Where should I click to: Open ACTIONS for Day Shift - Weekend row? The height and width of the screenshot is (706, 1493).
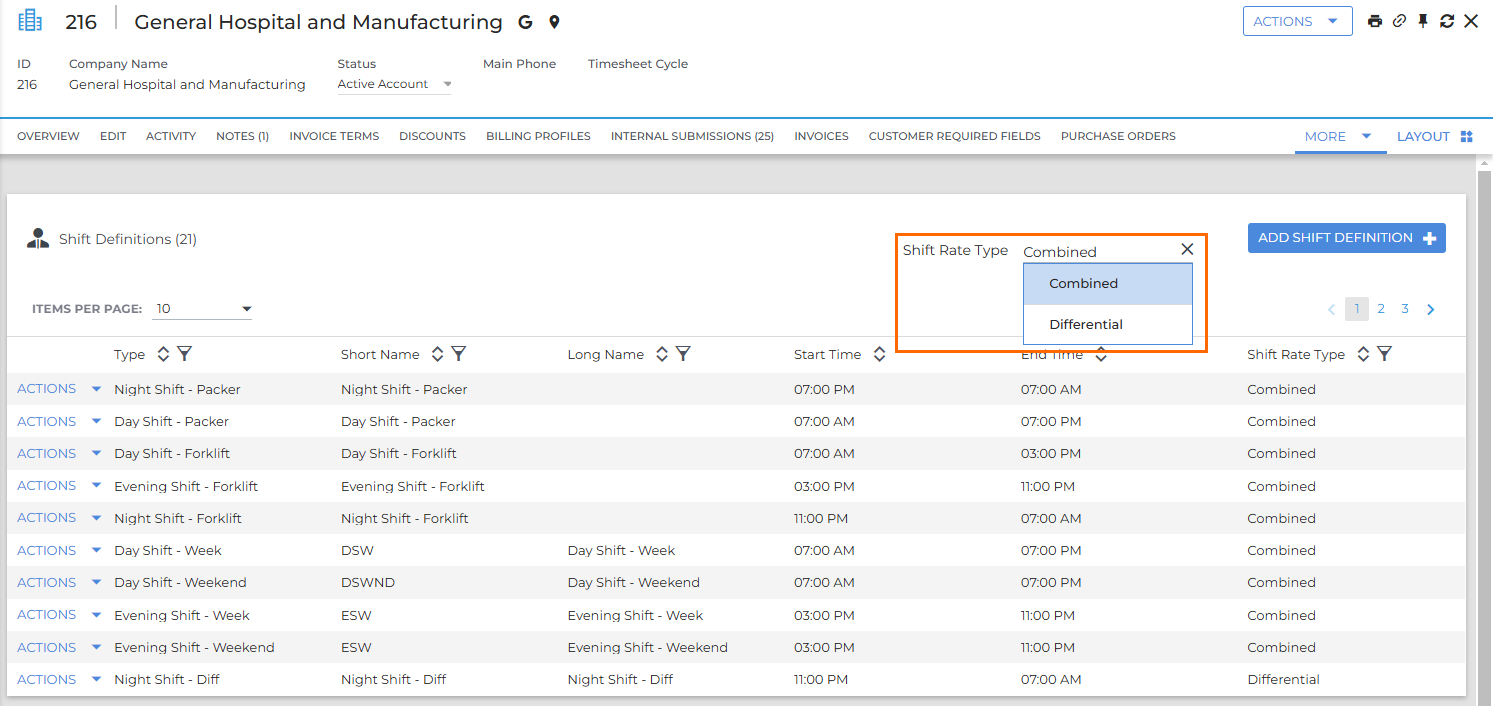59,582
